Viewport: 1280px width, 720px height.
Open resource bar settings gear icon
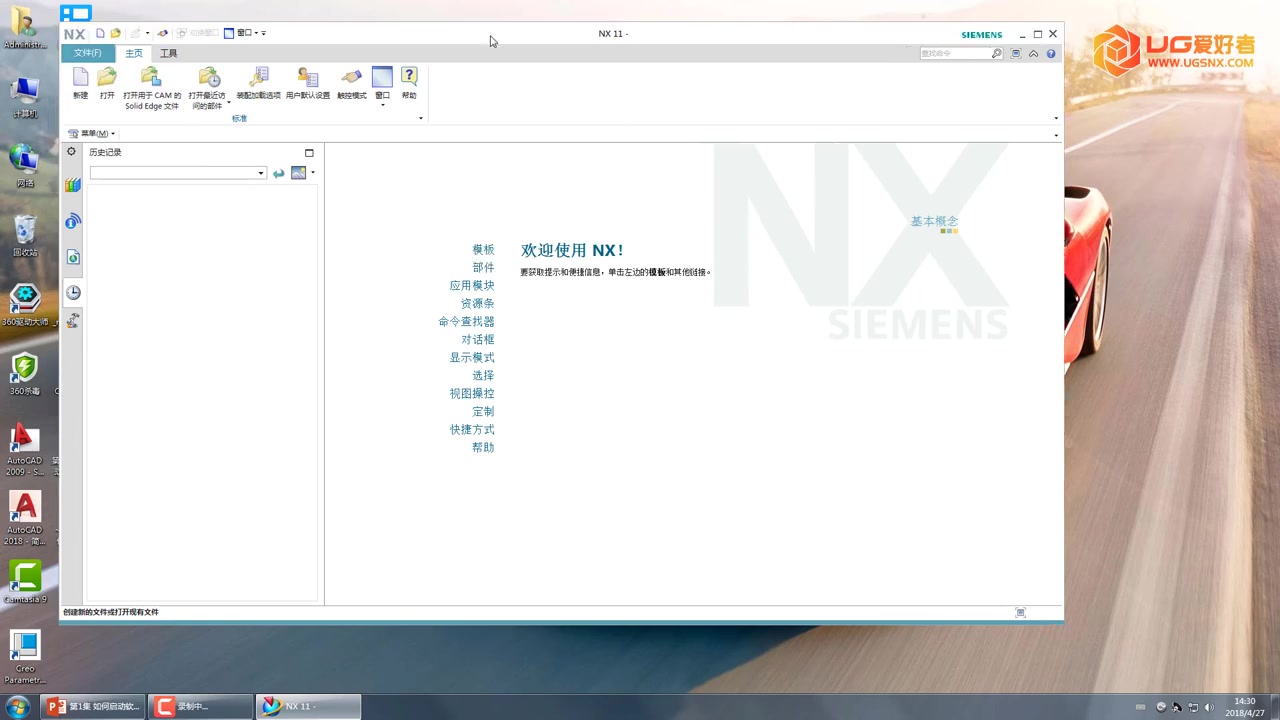point(71,152)
